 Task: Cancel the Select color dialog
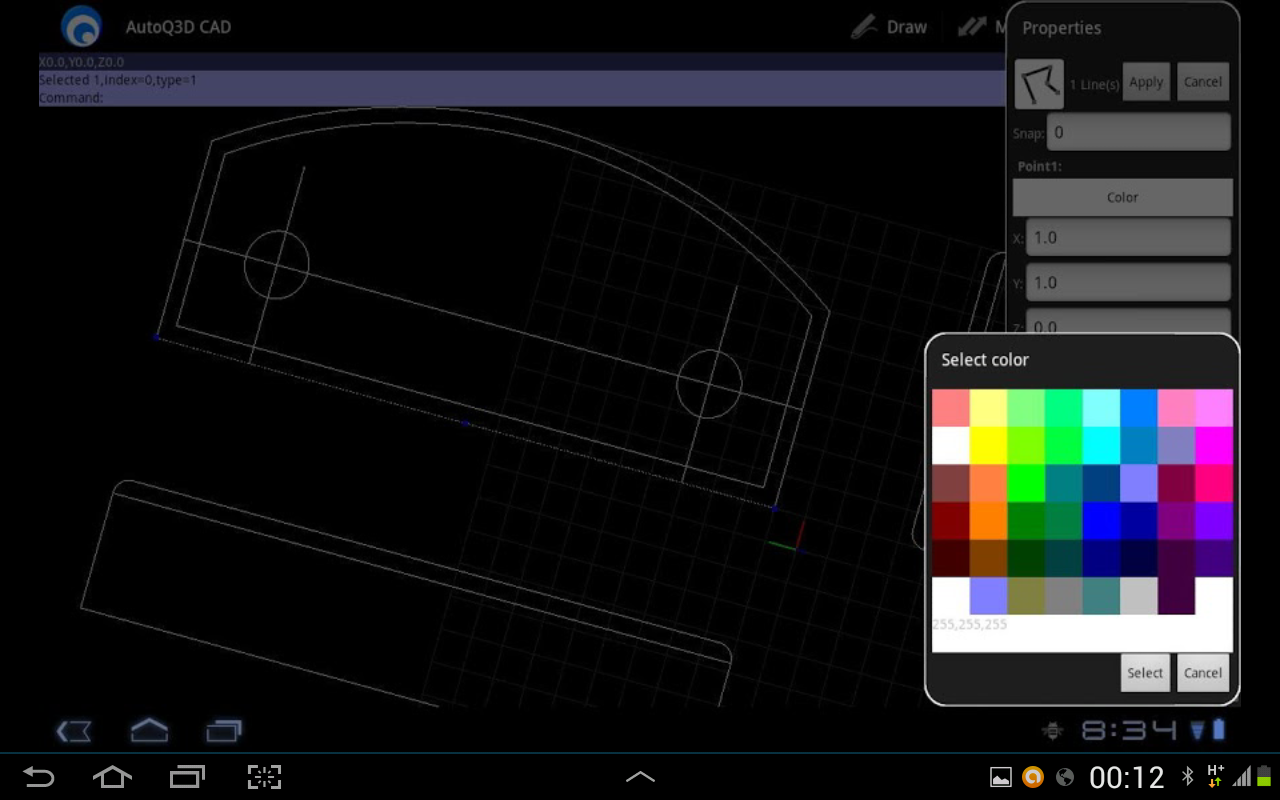tap(1203, 673)
